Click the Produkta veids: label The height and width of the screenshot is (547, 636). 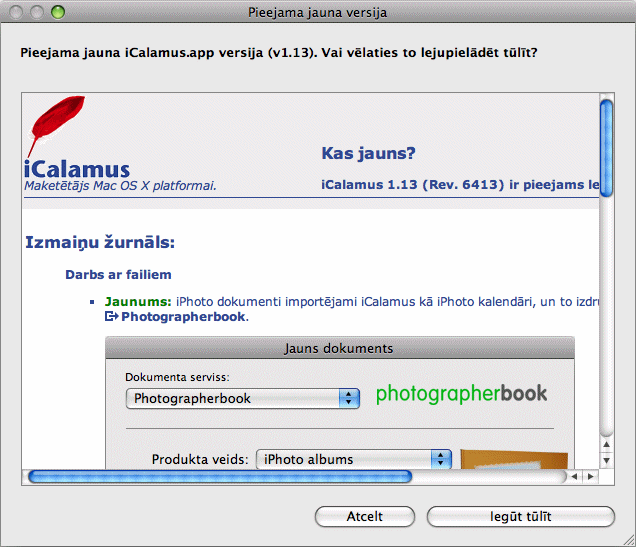[200, 459]
